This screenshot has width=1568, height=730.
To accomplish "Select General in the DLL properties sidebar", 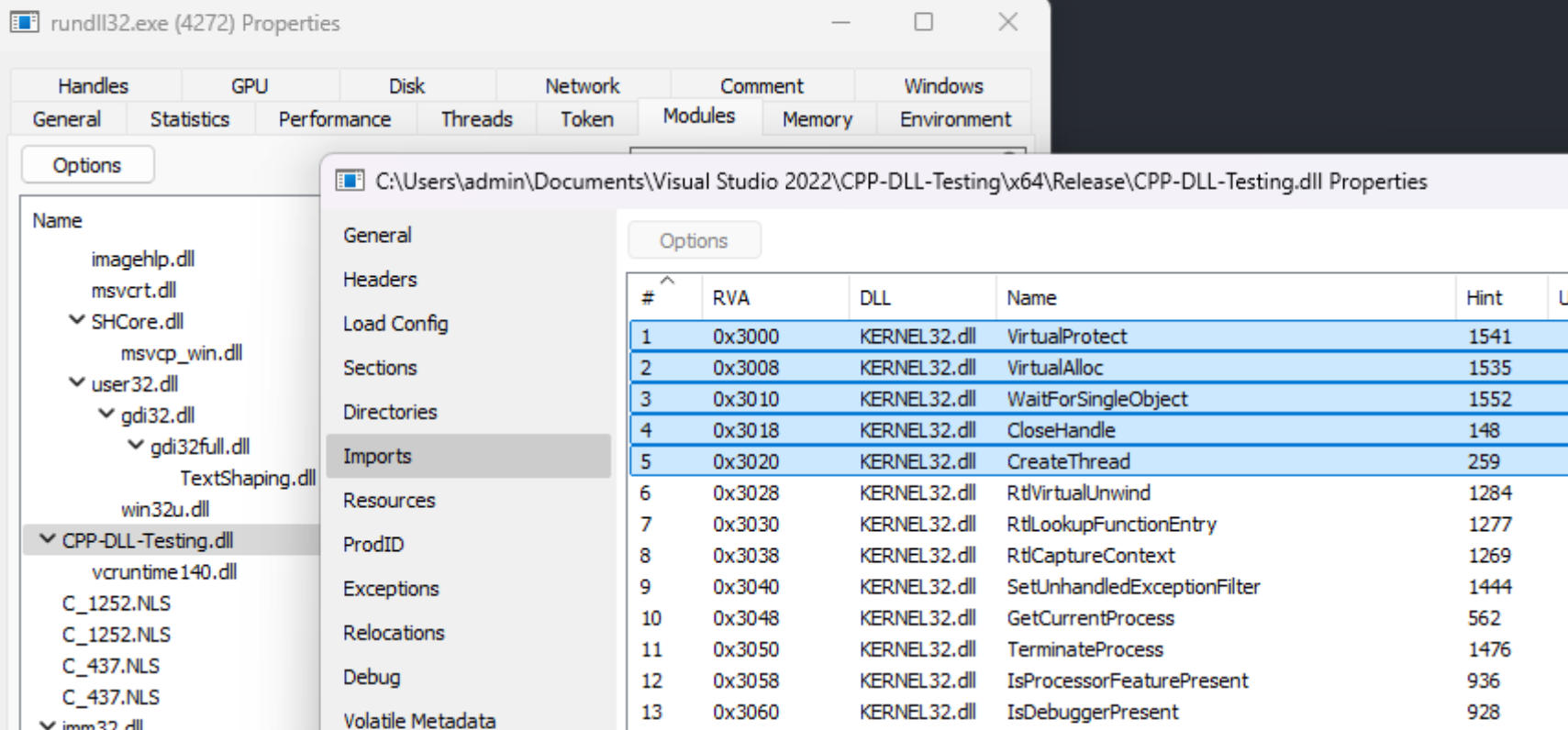I will (468, 235).
